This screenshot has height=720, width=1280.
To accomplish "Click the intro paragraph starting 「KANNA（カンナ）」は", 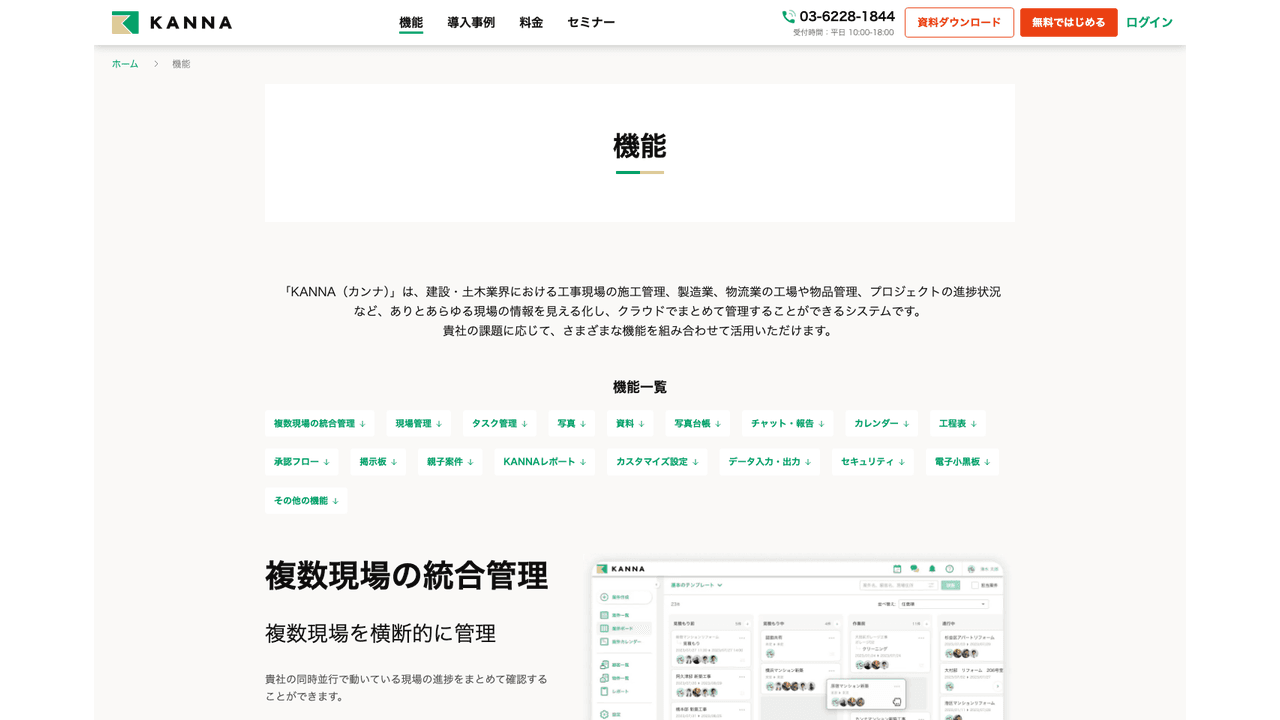I will click(x=640, y=311).
